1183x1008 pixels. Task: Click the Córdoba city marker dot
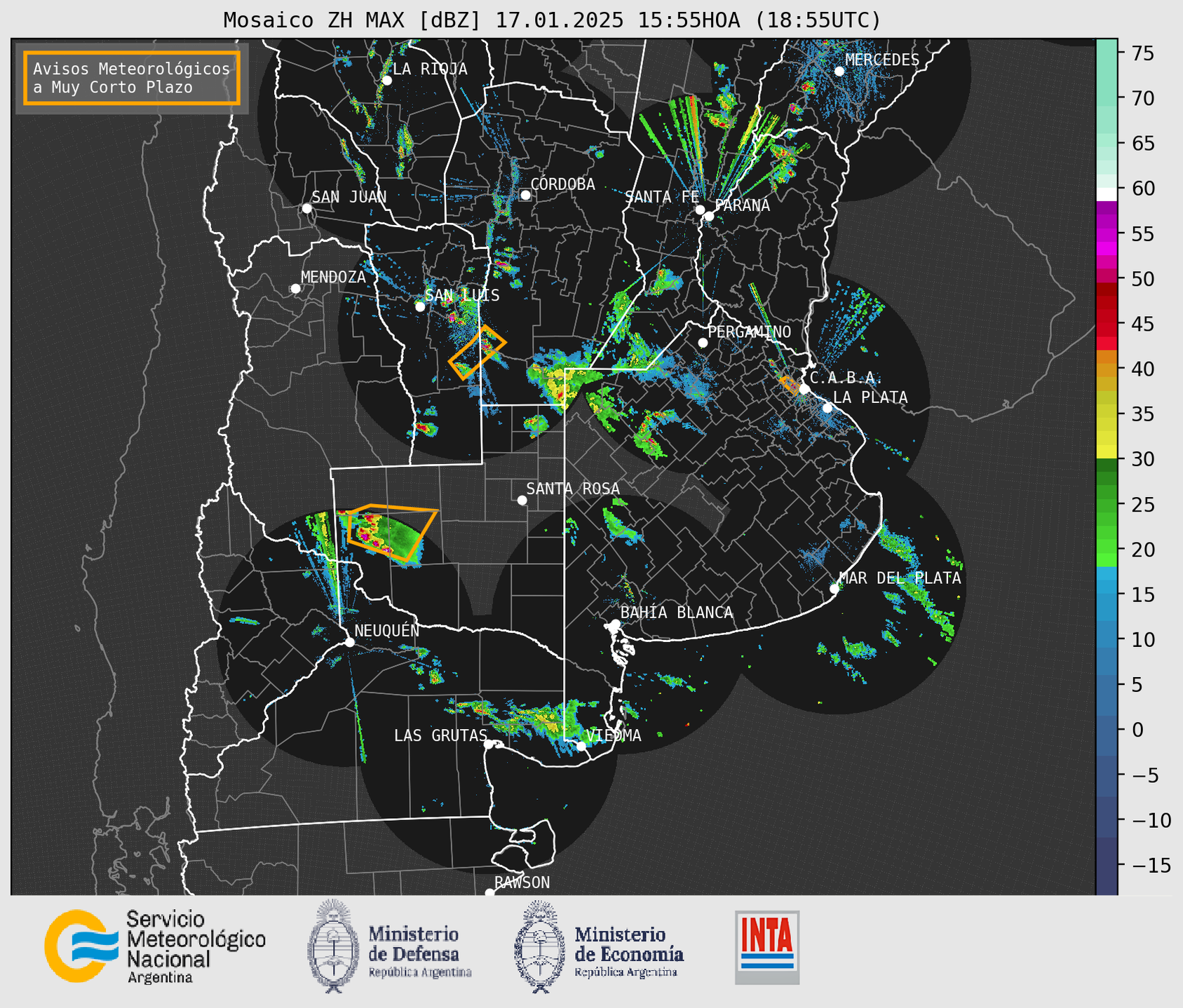point(525,195)
